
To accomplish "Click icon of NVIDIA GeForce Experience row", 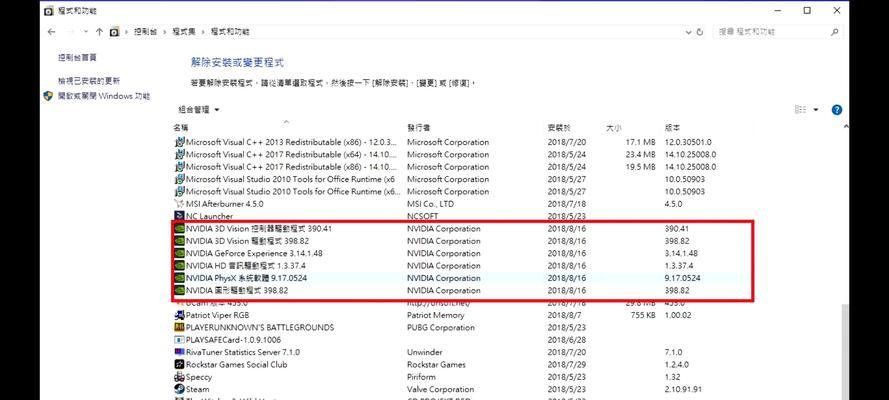I will 179,253.
